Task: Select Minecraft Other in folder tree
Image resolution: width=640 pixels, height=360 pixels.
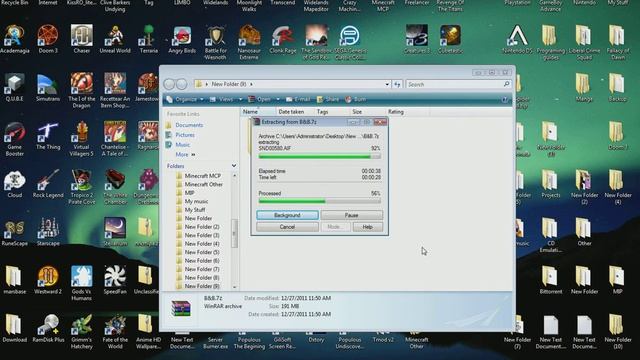Action: click(203, 184)
